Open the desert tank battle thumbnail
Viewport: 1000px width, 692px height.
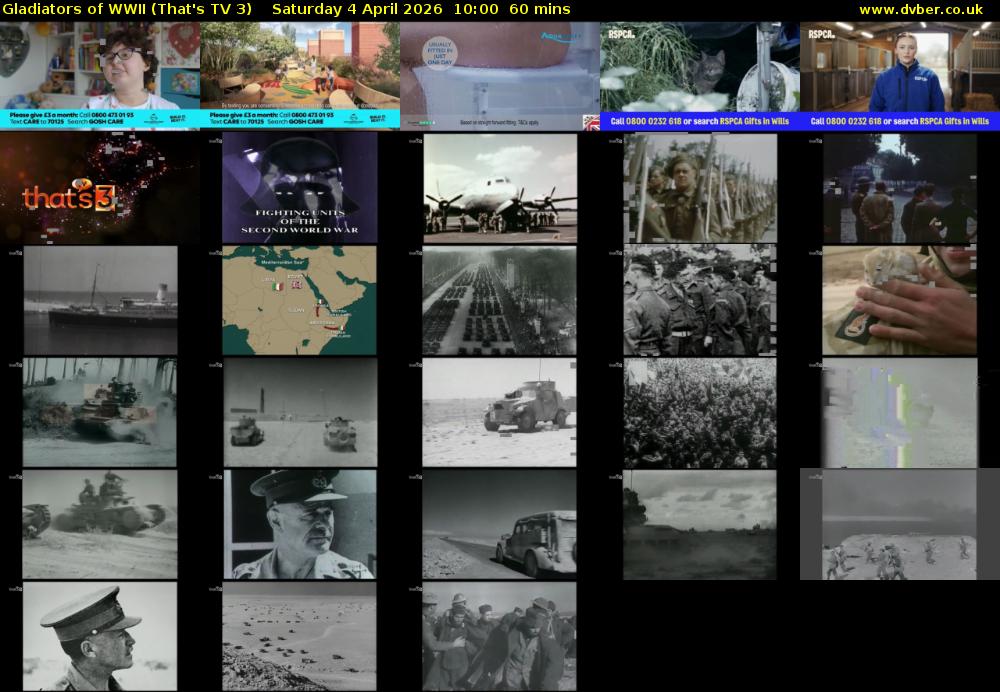click(x=100, y=411)
